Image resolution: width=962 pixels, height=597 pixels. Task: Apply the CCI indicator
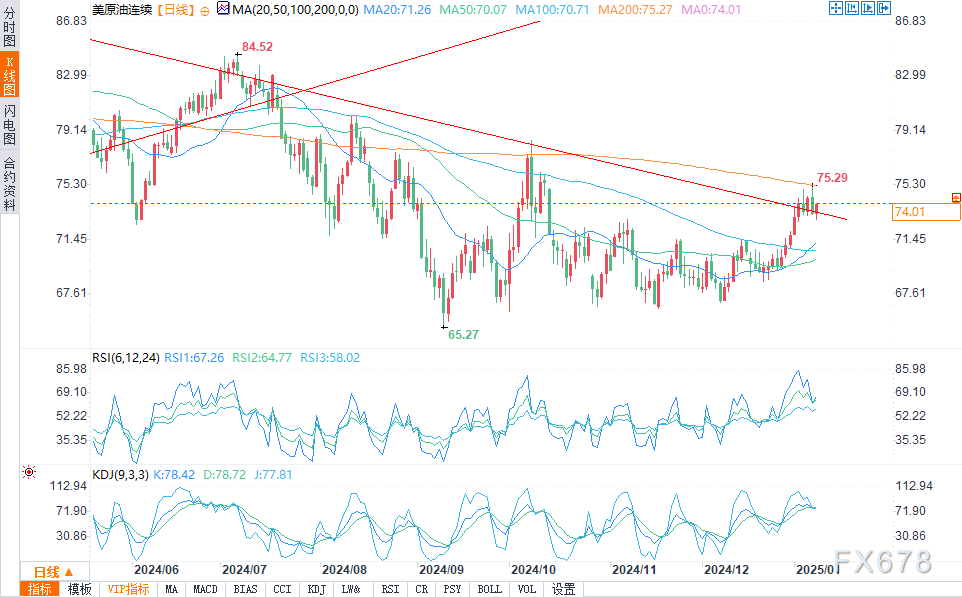pos(282,589)
